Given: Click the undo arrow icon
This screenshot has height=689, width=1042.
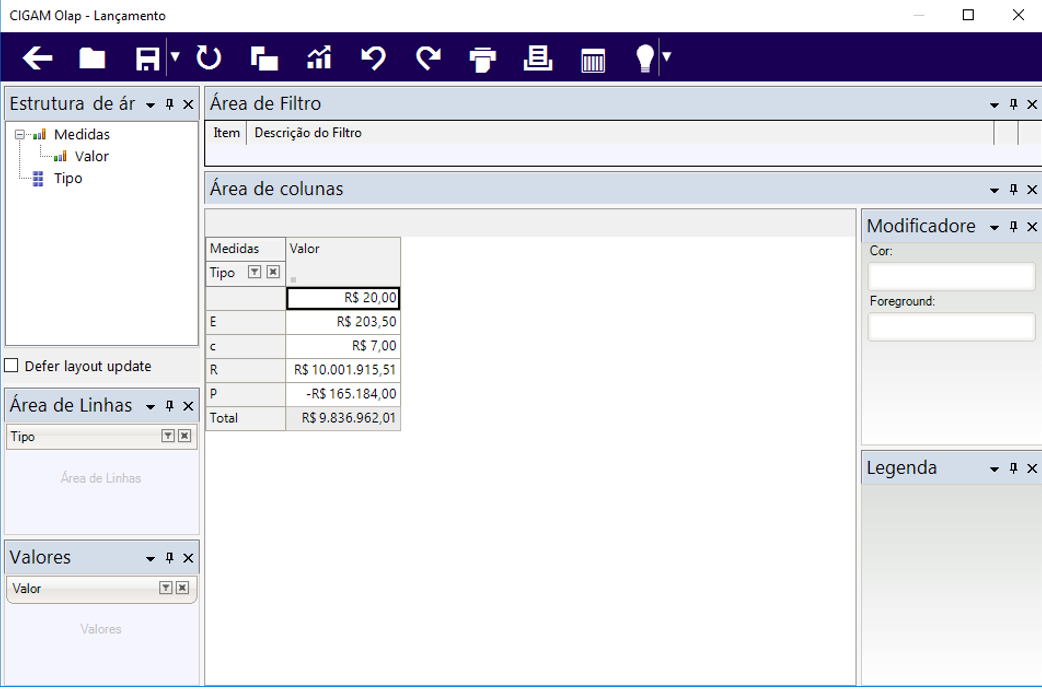Looking at the screenshot, I should [x=373, y=58].
